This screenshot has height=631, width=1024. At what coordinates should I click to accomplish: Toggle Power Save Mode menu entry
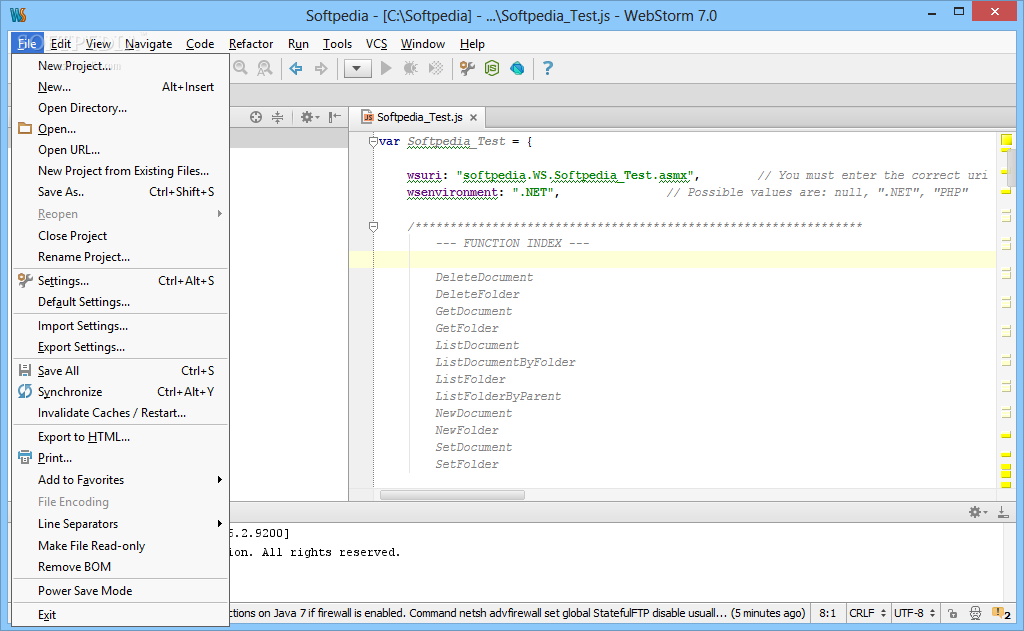pyautogui.click(x=121, y=591)
